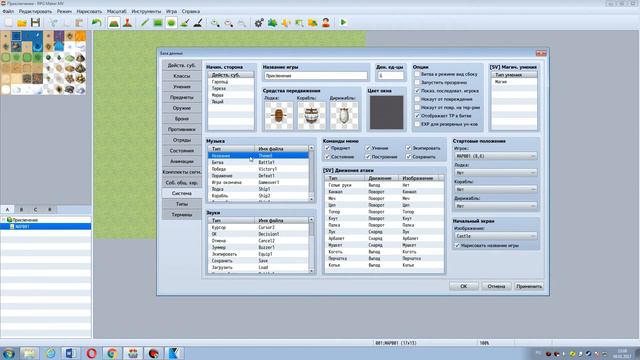The height and width of the screenshot is (360, 640).
Task: Start Playtest with green play icon
Action: (x=343, y=22)
